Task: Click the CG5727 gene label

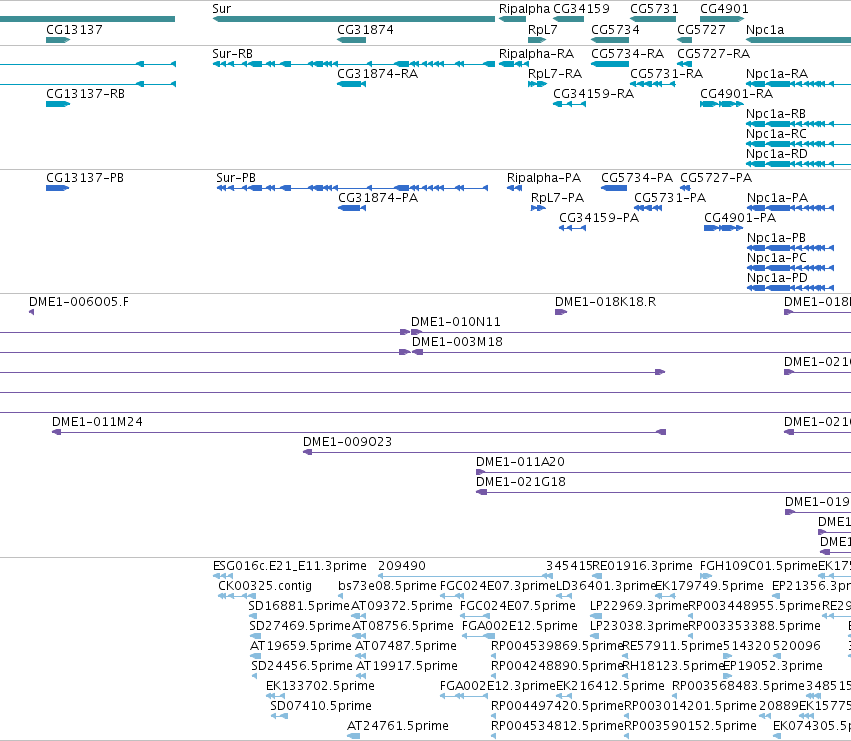Action: [701, 29]
